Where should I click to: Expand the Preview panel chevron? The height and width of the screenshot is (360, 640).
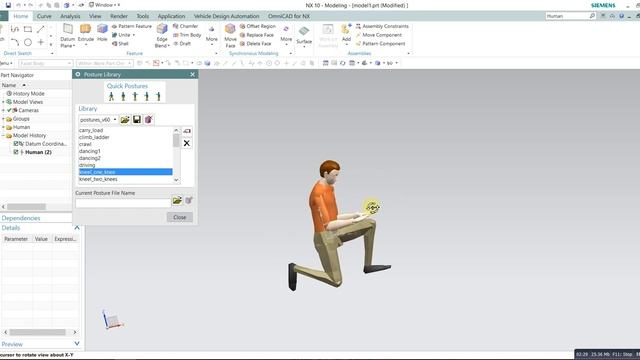tap(77, 344)
